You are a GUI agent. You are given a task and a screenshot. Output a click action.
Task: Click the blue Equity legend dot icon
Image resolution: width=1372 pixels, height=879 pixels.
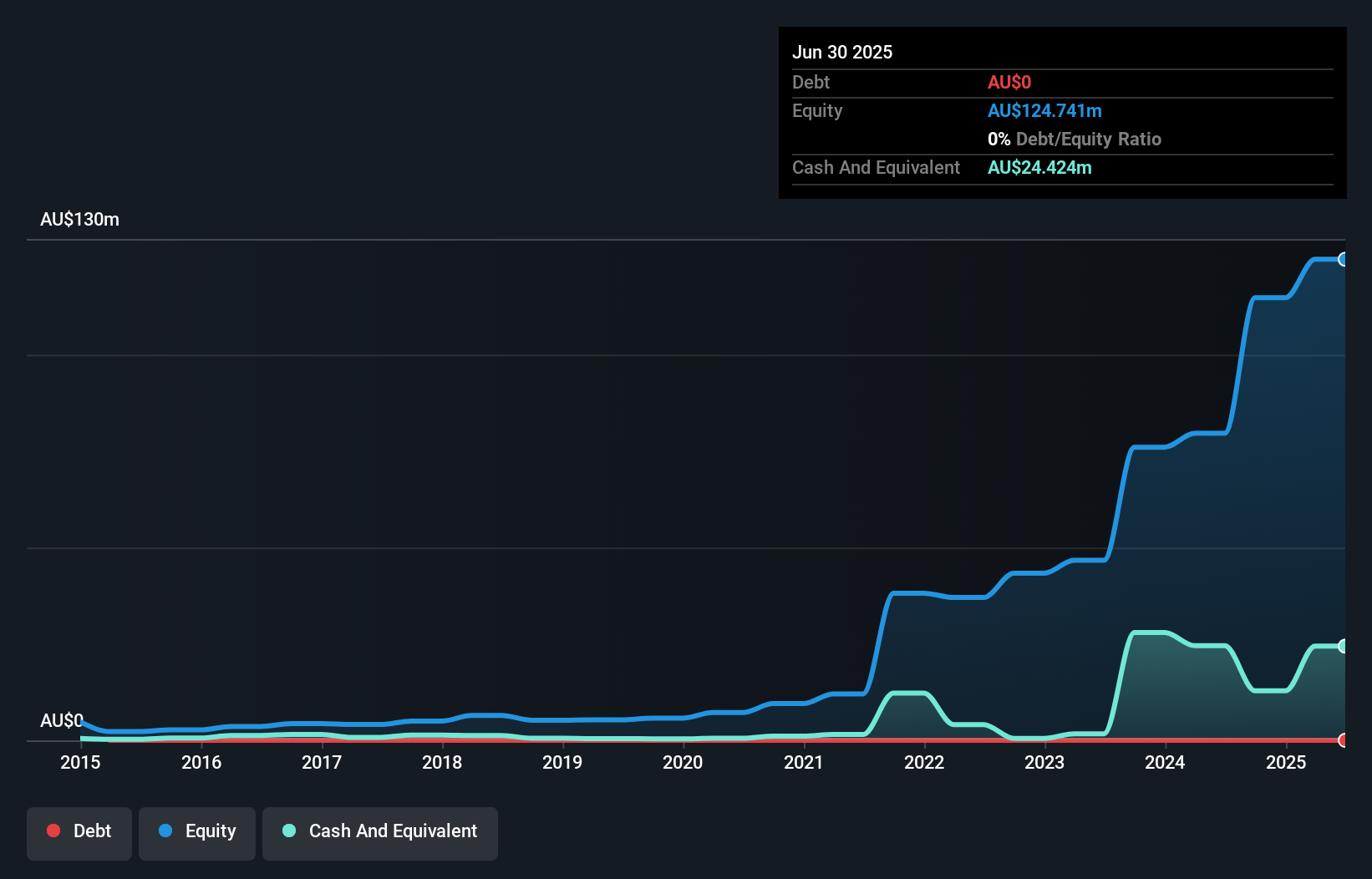click(166, 831)
